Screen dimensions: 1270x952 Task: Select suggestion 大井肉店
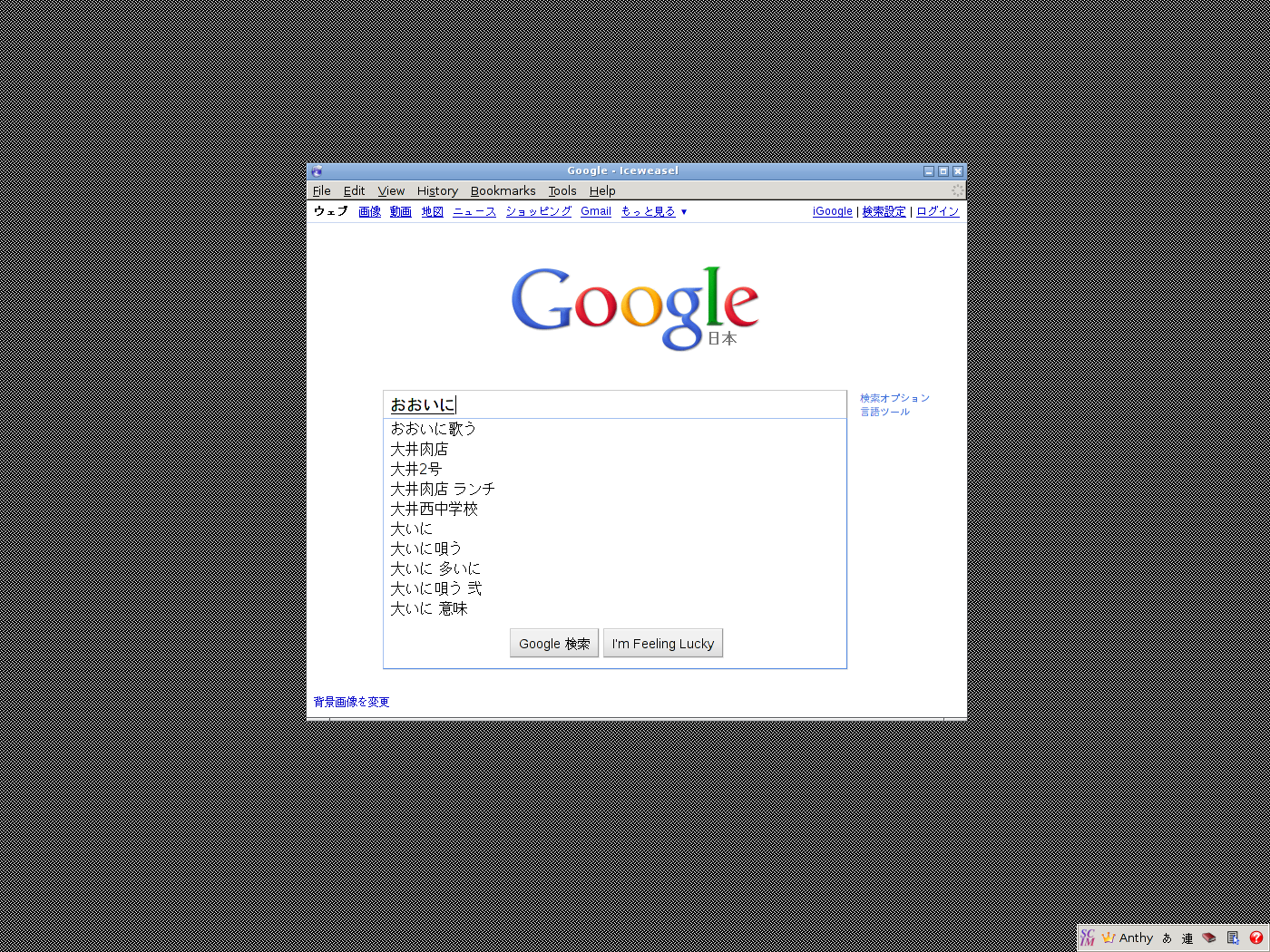(615, 449)
